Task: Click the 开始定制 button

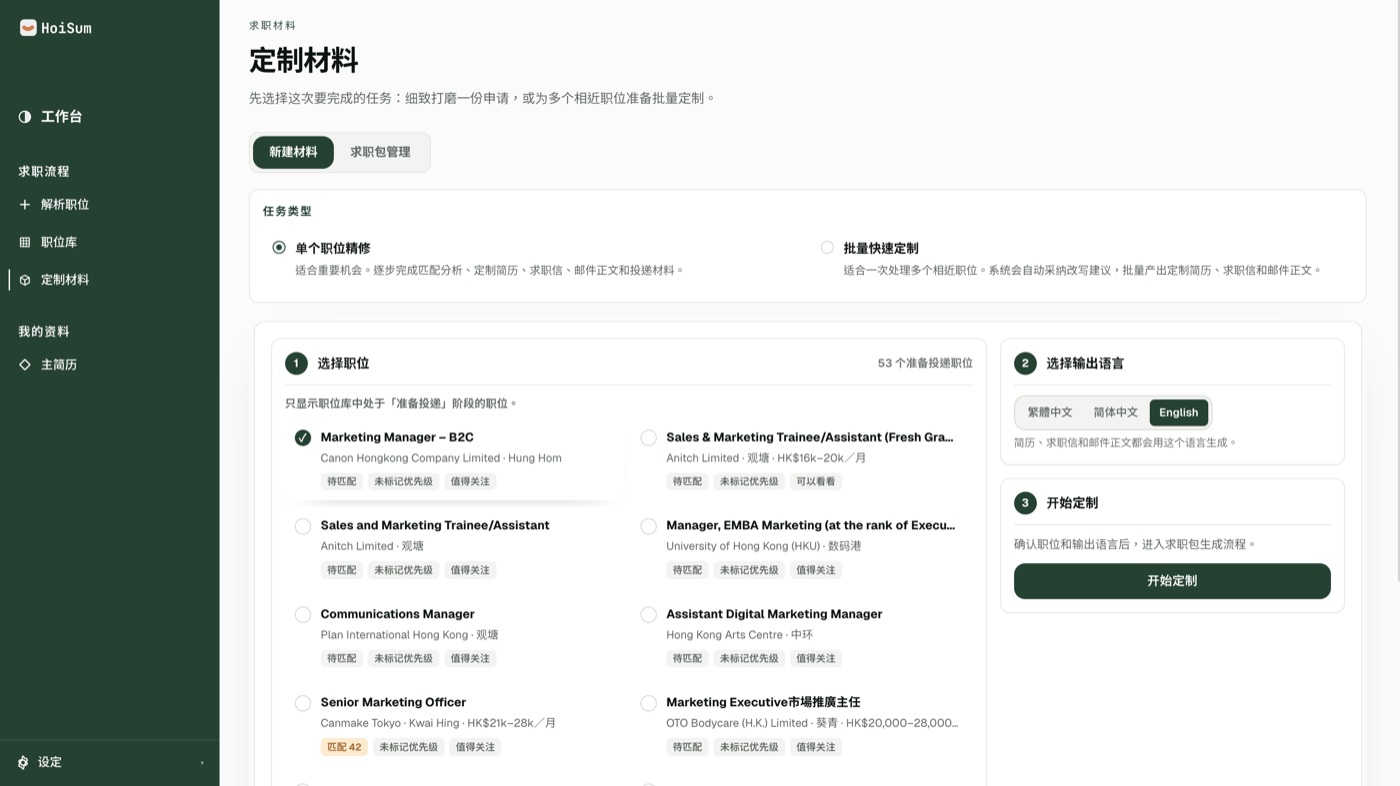Action: point(1172,581)
